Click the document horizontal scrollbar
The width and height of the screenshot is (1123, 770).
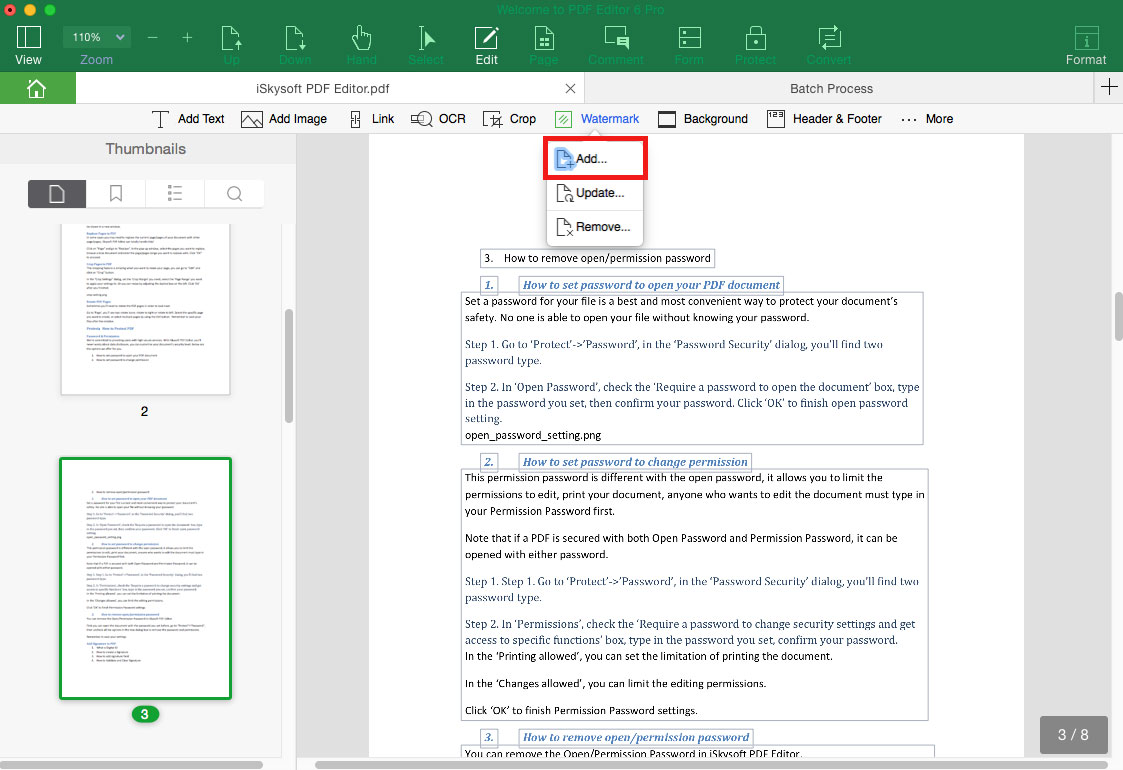click(x=713, y=765)
